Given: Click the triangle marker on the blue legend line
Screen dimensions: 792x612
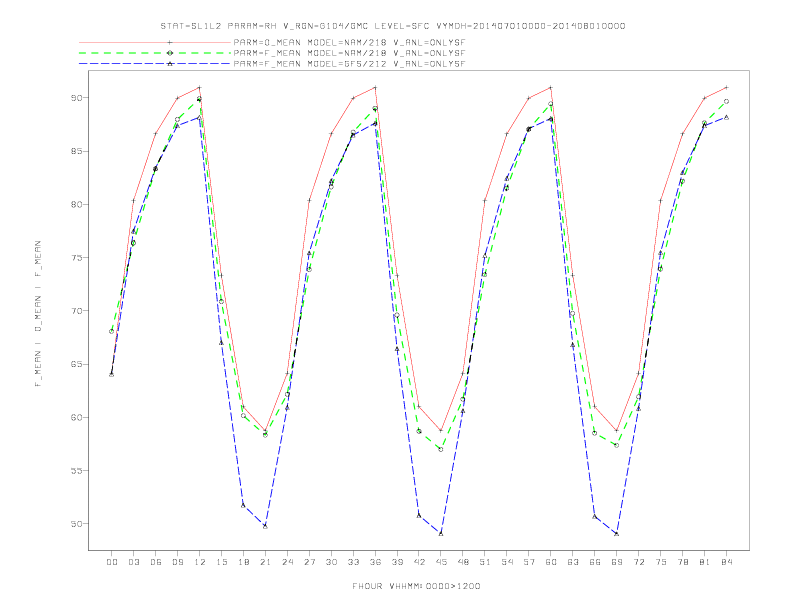Looking at the screenshot, I should click(170, 64).
